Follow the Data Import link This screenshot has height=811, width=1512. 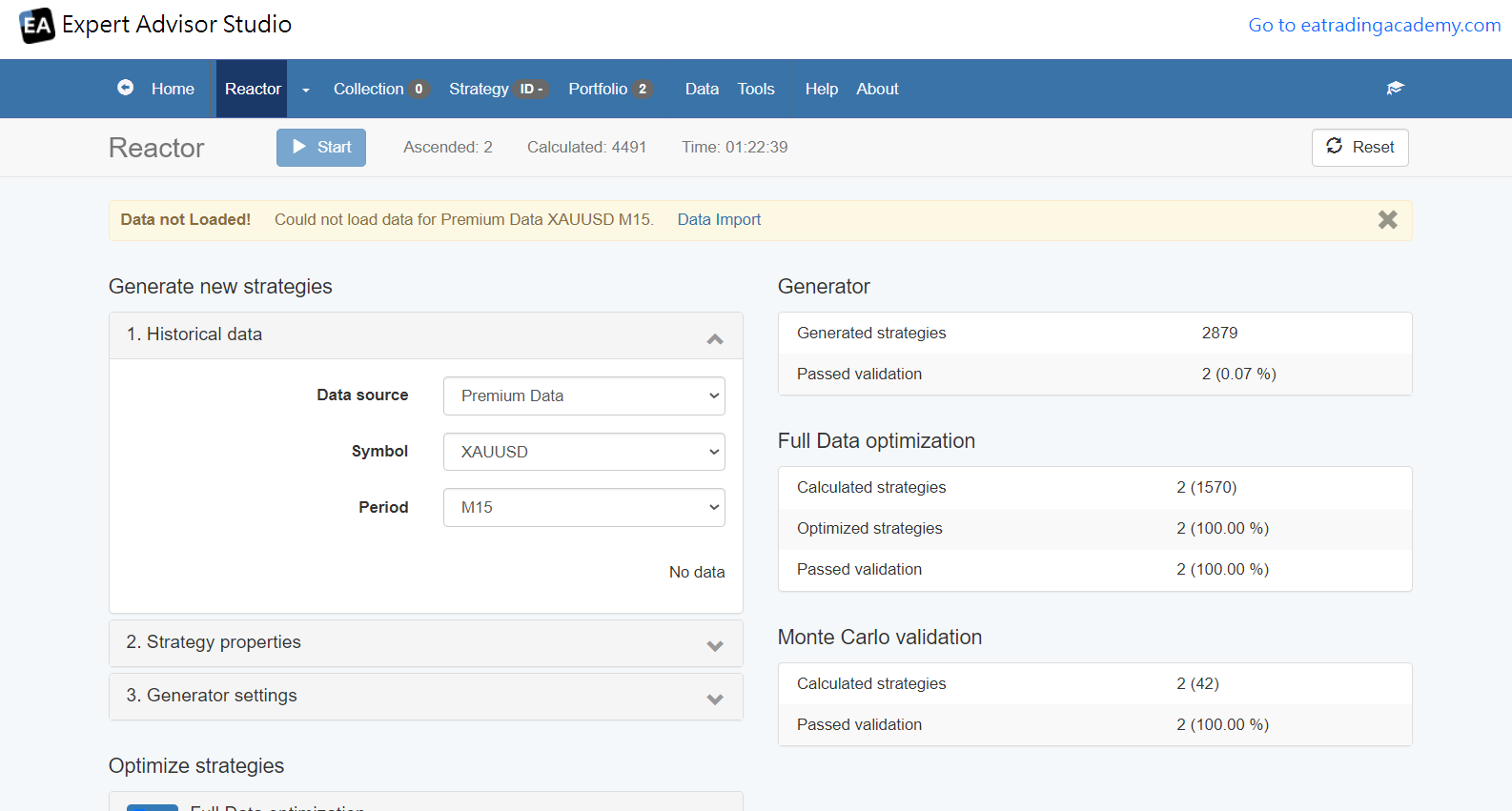(x=719, y=220)
